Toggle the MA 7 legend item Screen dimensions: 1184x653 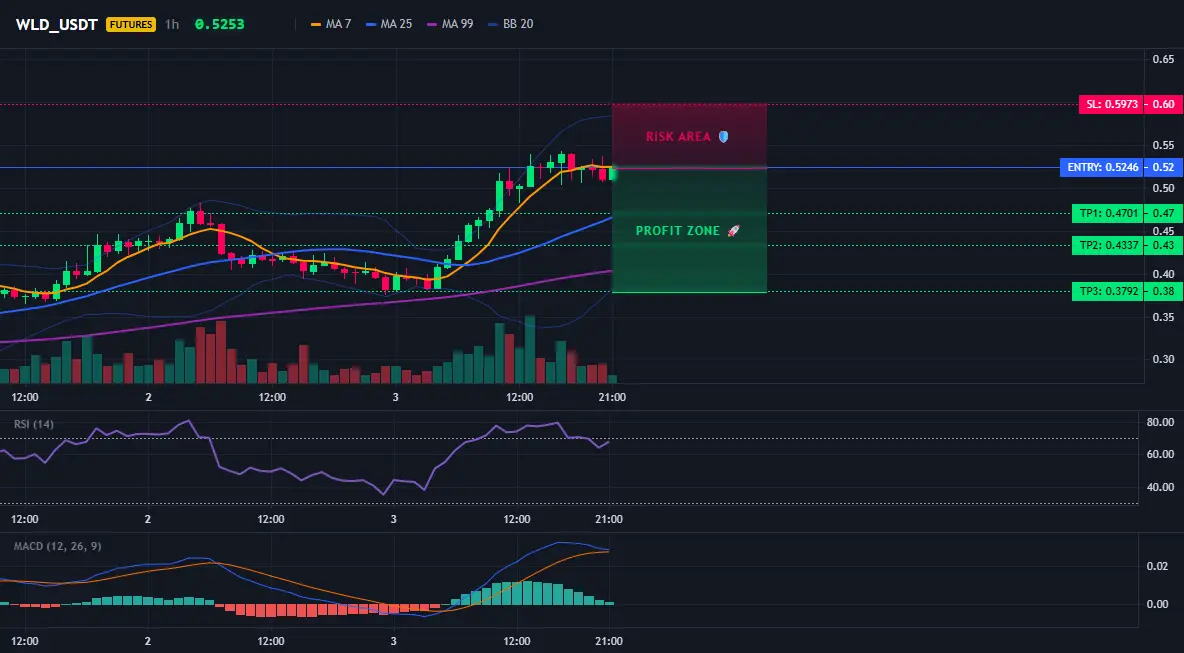coord(331,24)
